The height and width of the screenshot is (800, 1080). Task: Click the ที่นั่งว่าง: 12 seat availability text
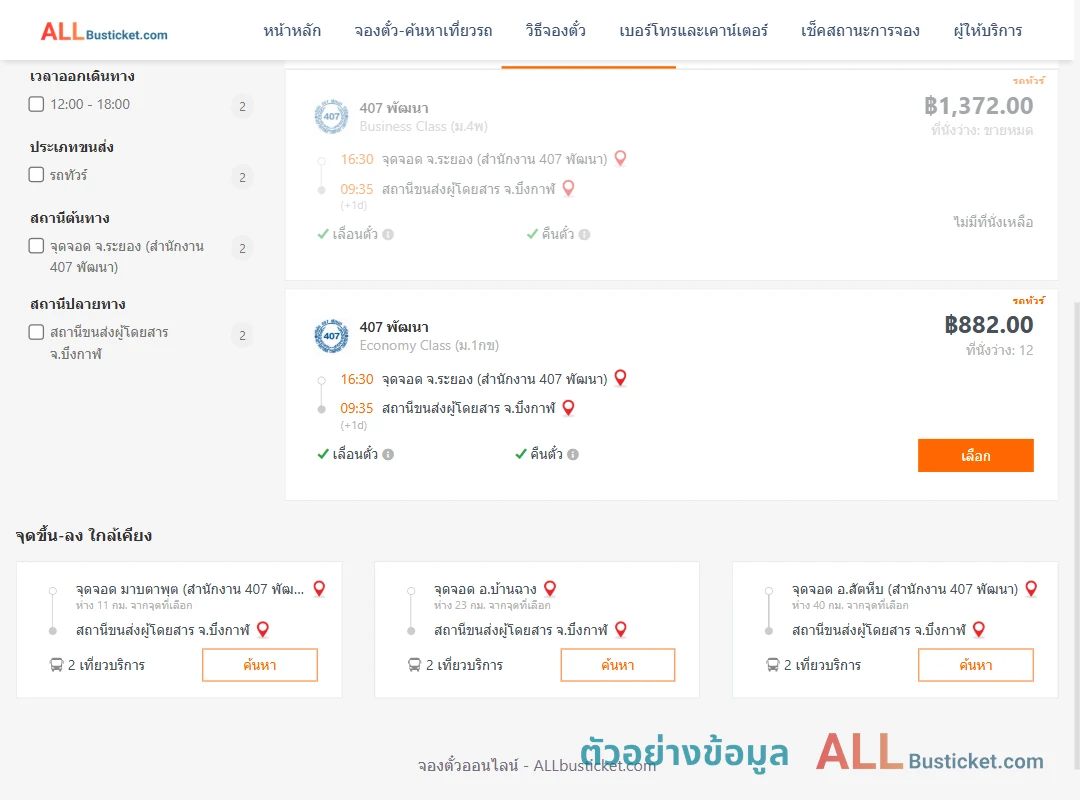pyautogui.click(x=999, y=350)
